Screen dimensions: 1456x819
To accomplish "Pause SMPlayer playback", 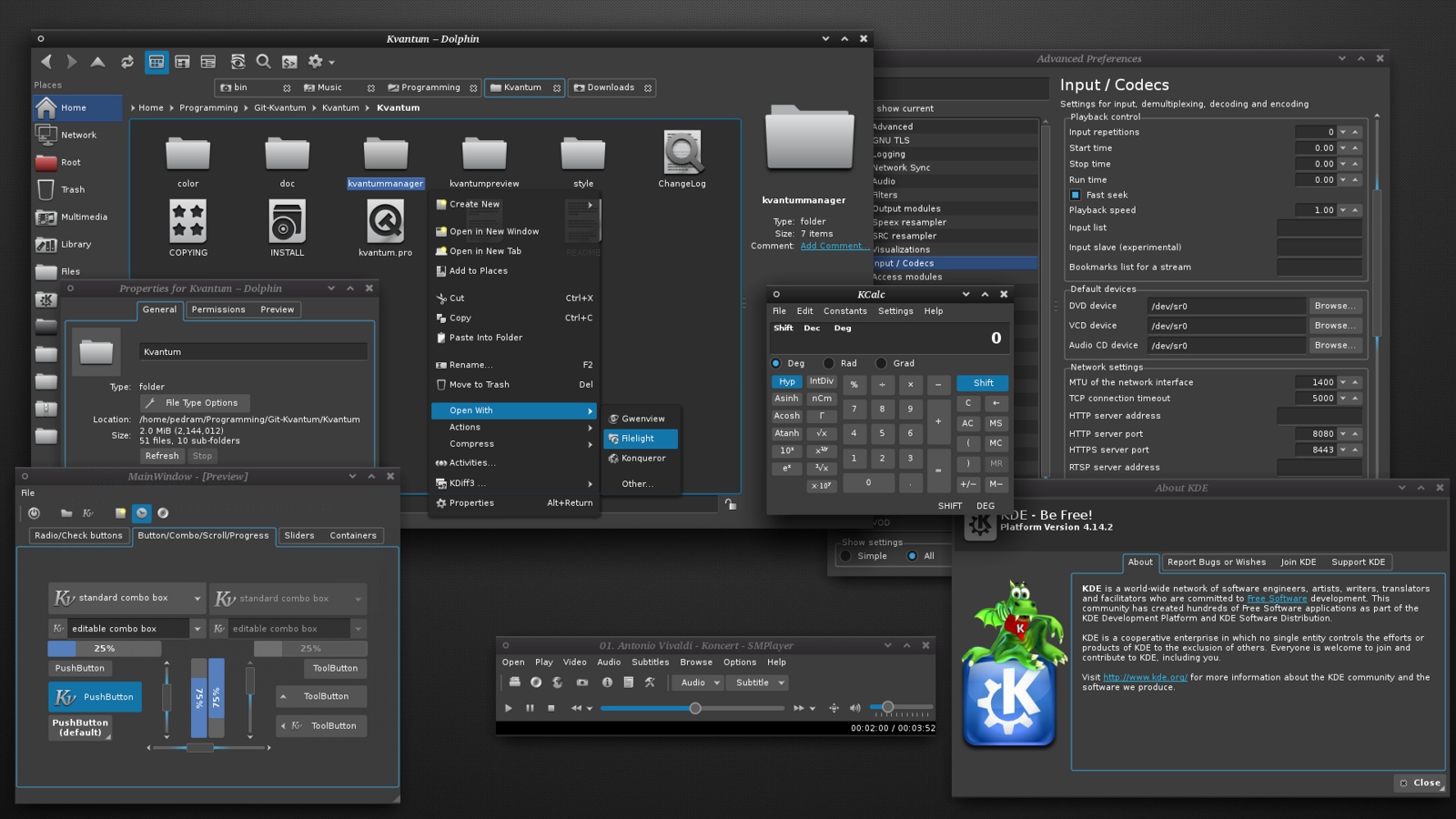I will coord(530,708).
